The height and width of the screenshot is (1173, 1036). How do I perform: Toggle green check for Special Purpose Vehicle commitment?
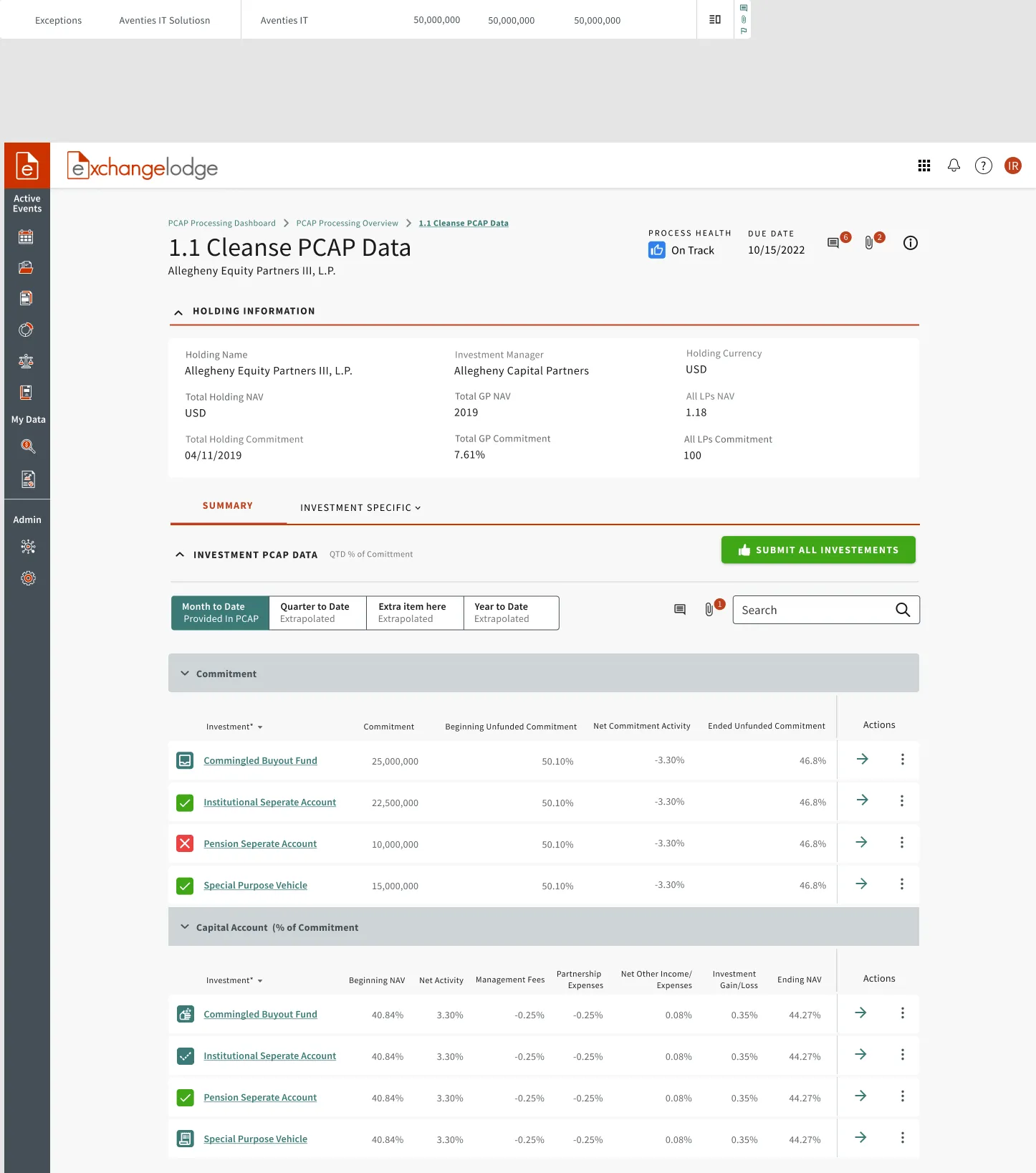pyautogui.click(x=185, y=886)
